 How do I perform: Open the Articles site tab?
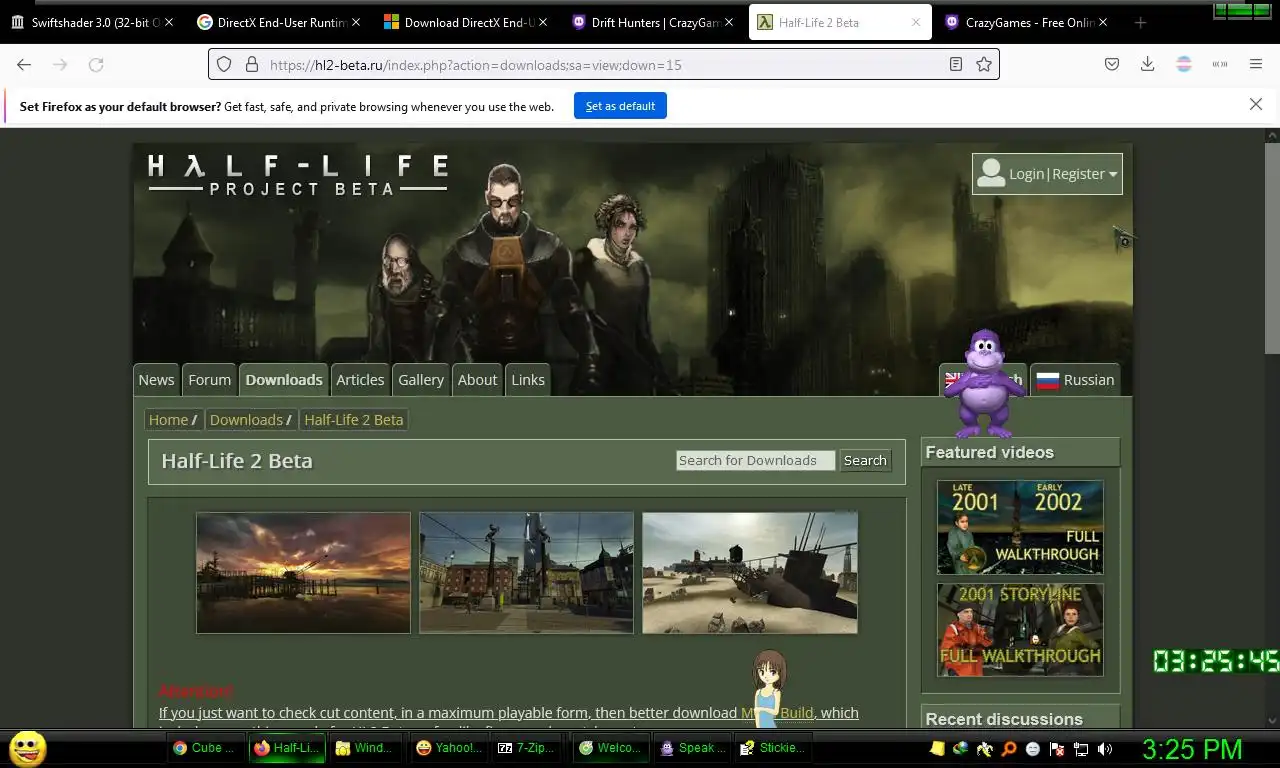(360, 380)
